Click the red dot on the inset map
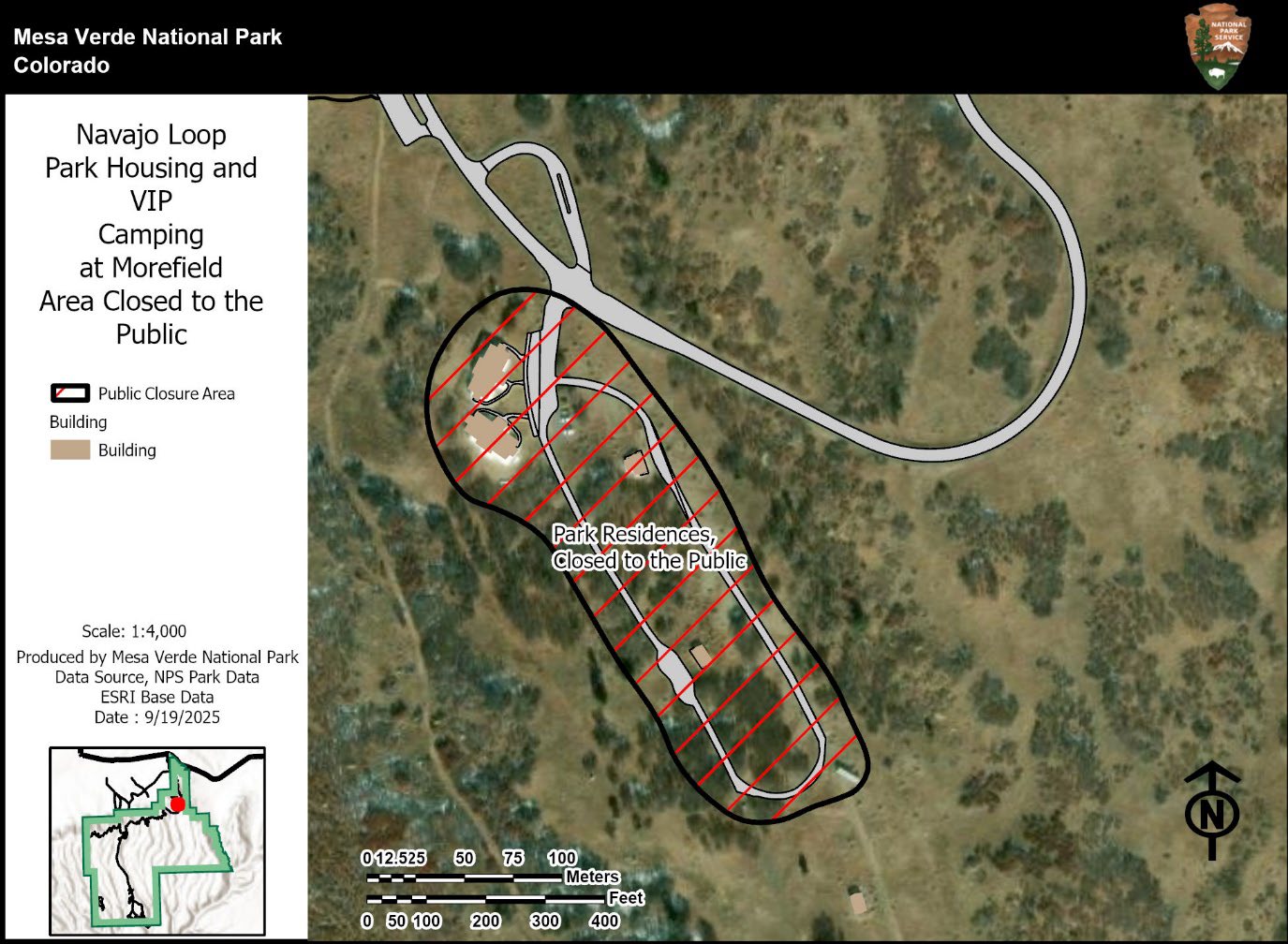The height and width of the screenshot is (944, 1288). click(x=177, y=804)
